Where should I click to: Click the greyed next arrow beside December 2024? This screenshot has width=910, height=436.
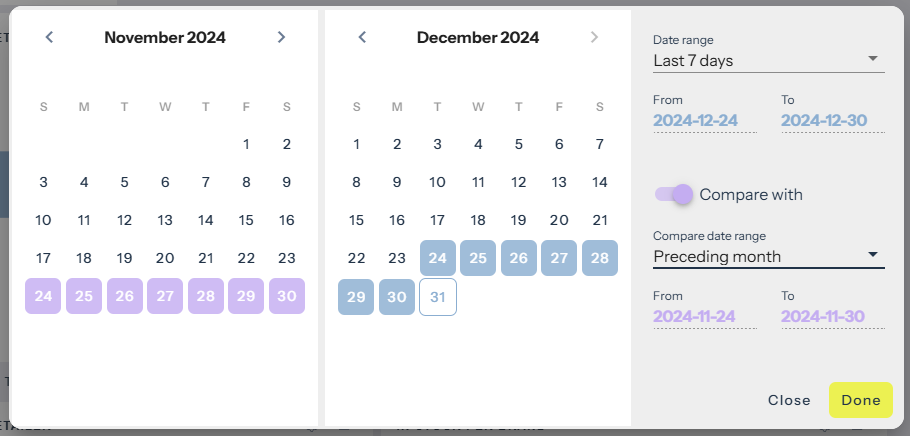595,38
